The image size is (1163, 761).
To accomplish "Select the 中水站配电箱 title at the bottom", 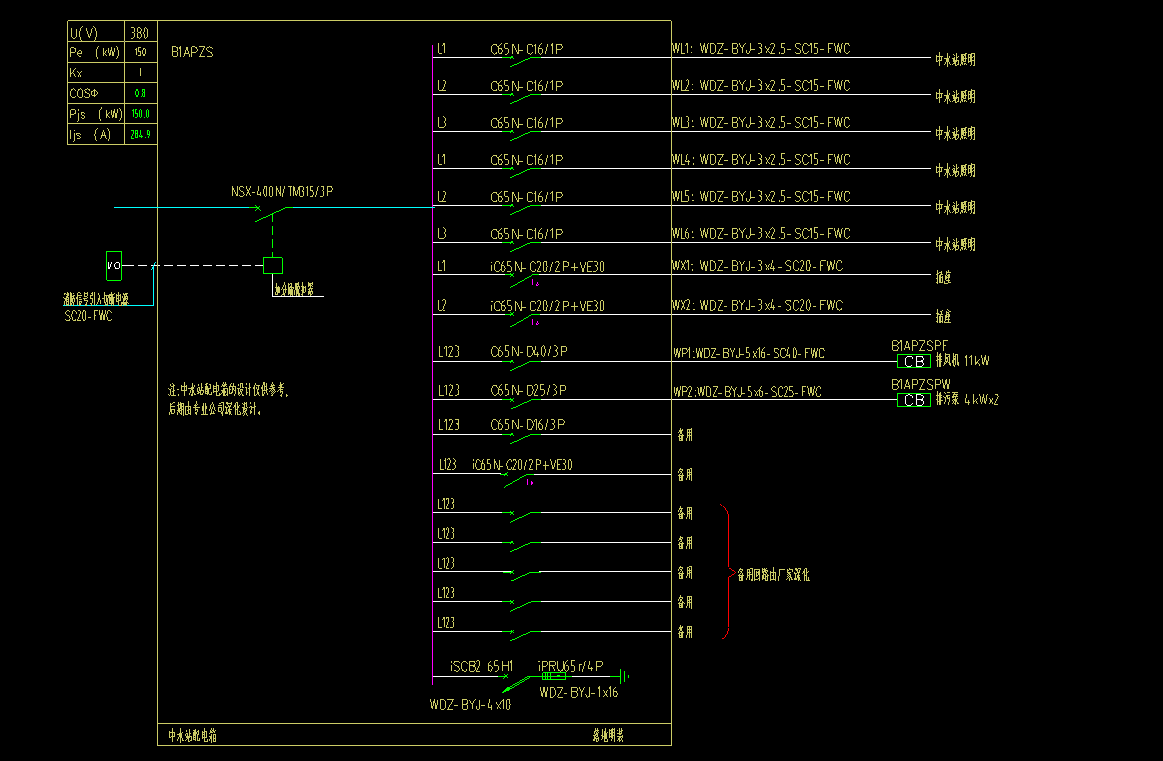I will click(193, 736).
